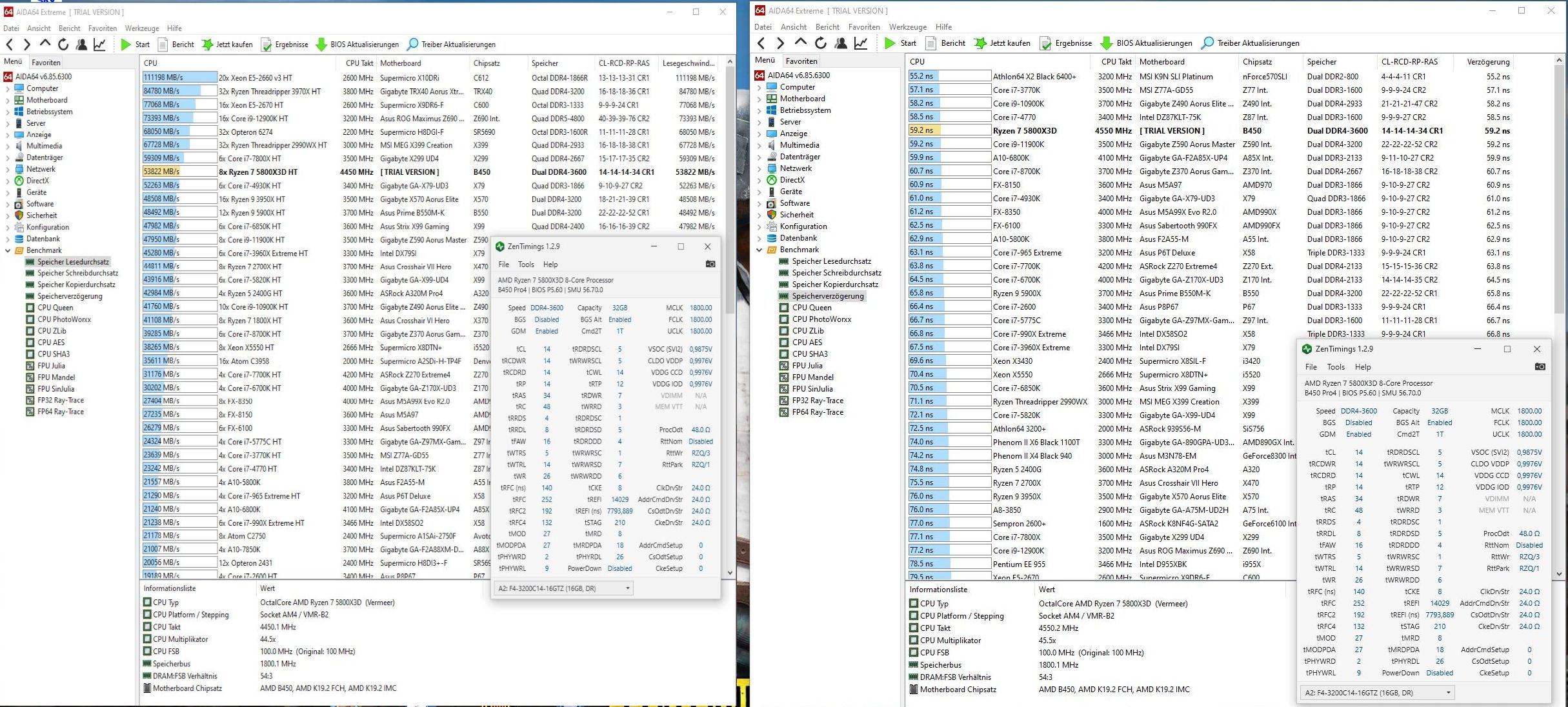Select highlighted 59.2 ns Ryzen 7 5800X3D row
Image resolution: width=1568 pixels, height=707 pixels.
coord(1210,131)
